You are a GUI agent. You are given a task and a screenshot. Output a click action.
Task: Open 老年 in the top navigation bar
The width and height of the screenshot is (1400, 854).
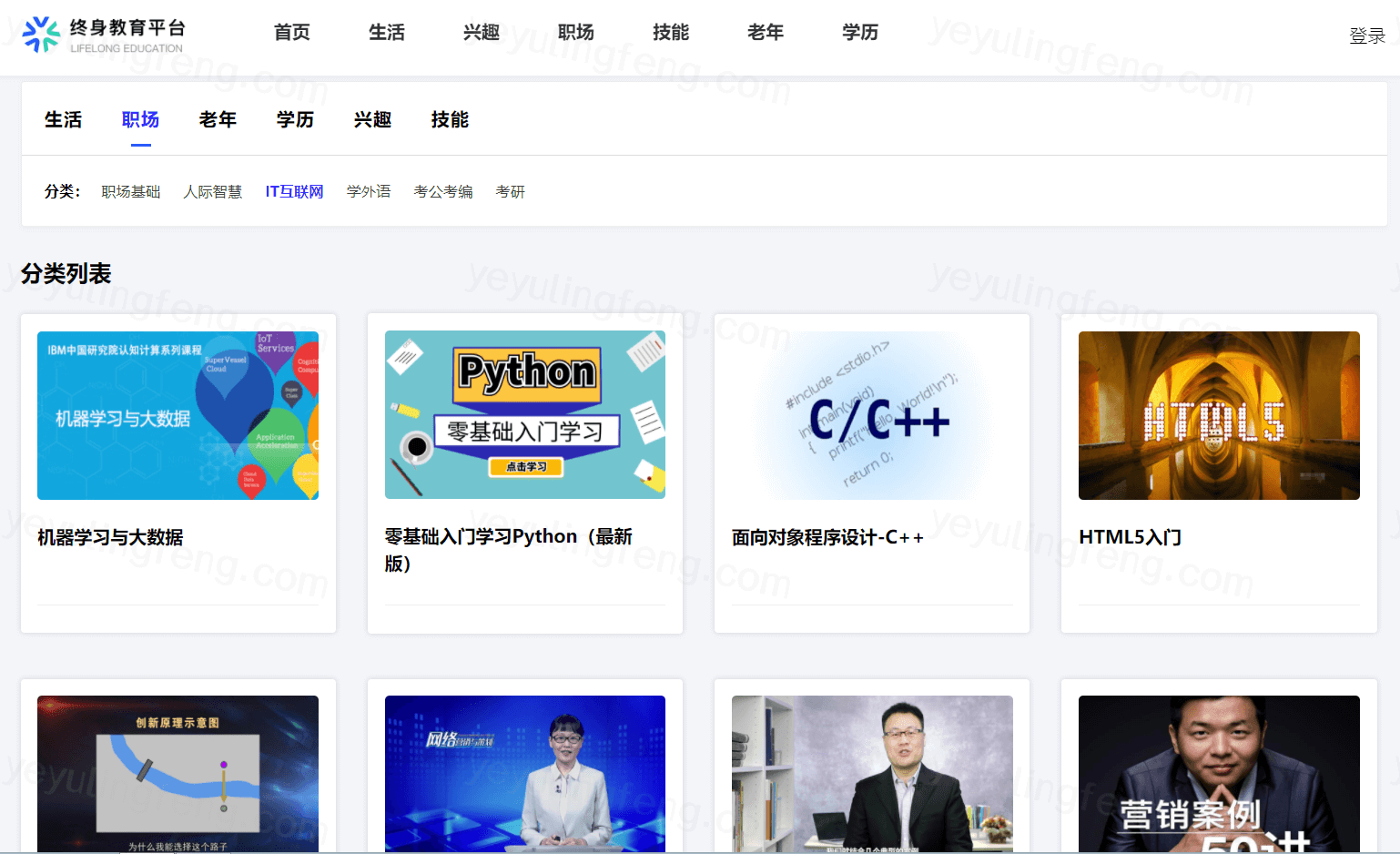coord(765,32)
